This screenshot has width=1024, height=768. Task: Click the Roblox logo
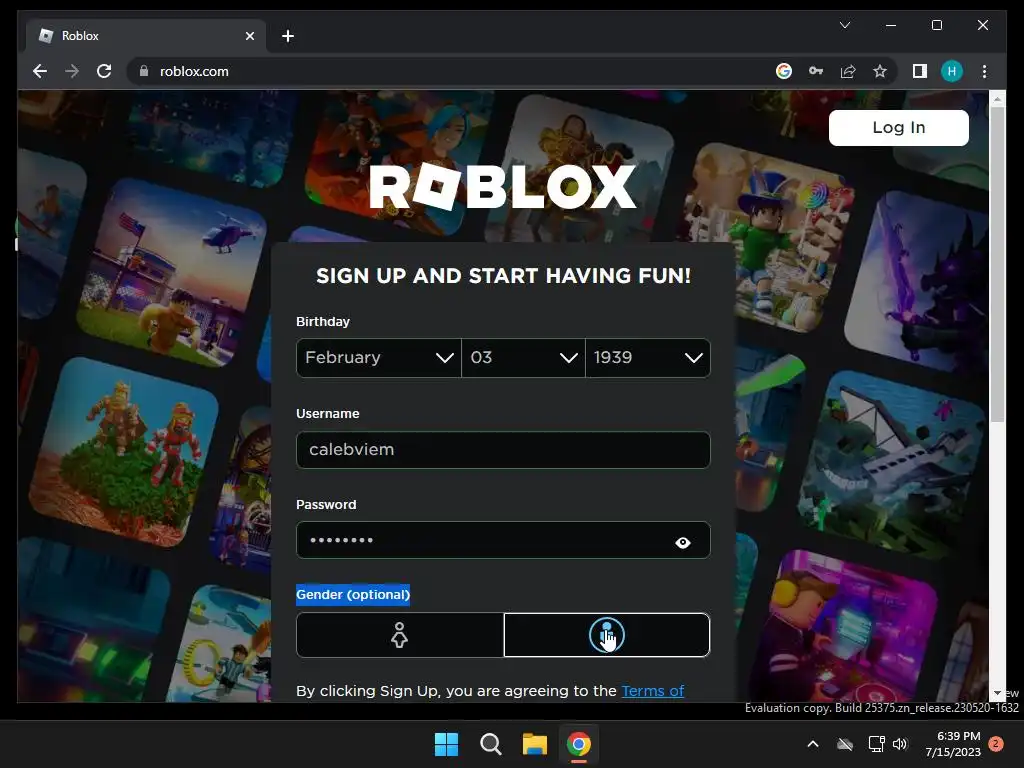click(x=502, y=187)
